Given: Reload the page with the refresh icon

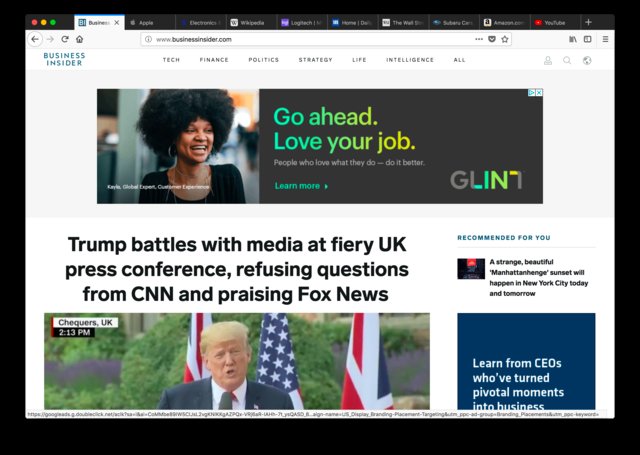Looking at the screenshot, I should click(x=65, y=39).
